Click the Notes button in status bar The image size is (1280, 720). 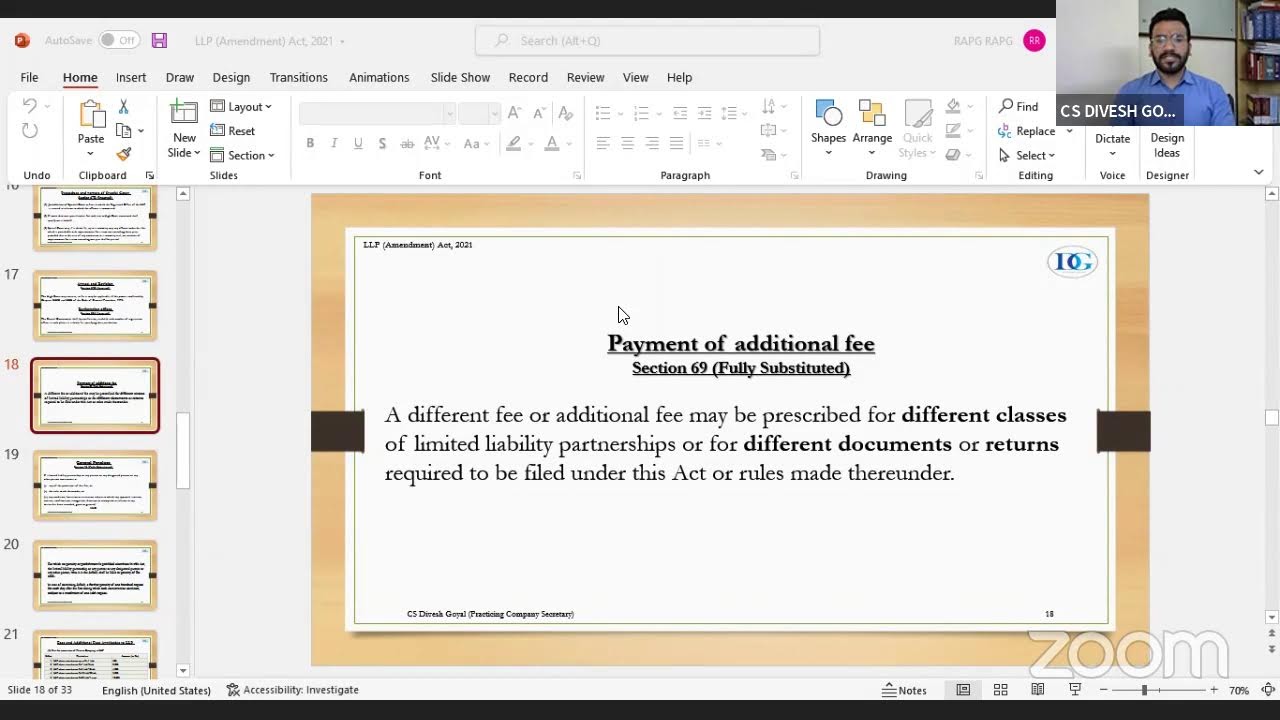(904, 690)
